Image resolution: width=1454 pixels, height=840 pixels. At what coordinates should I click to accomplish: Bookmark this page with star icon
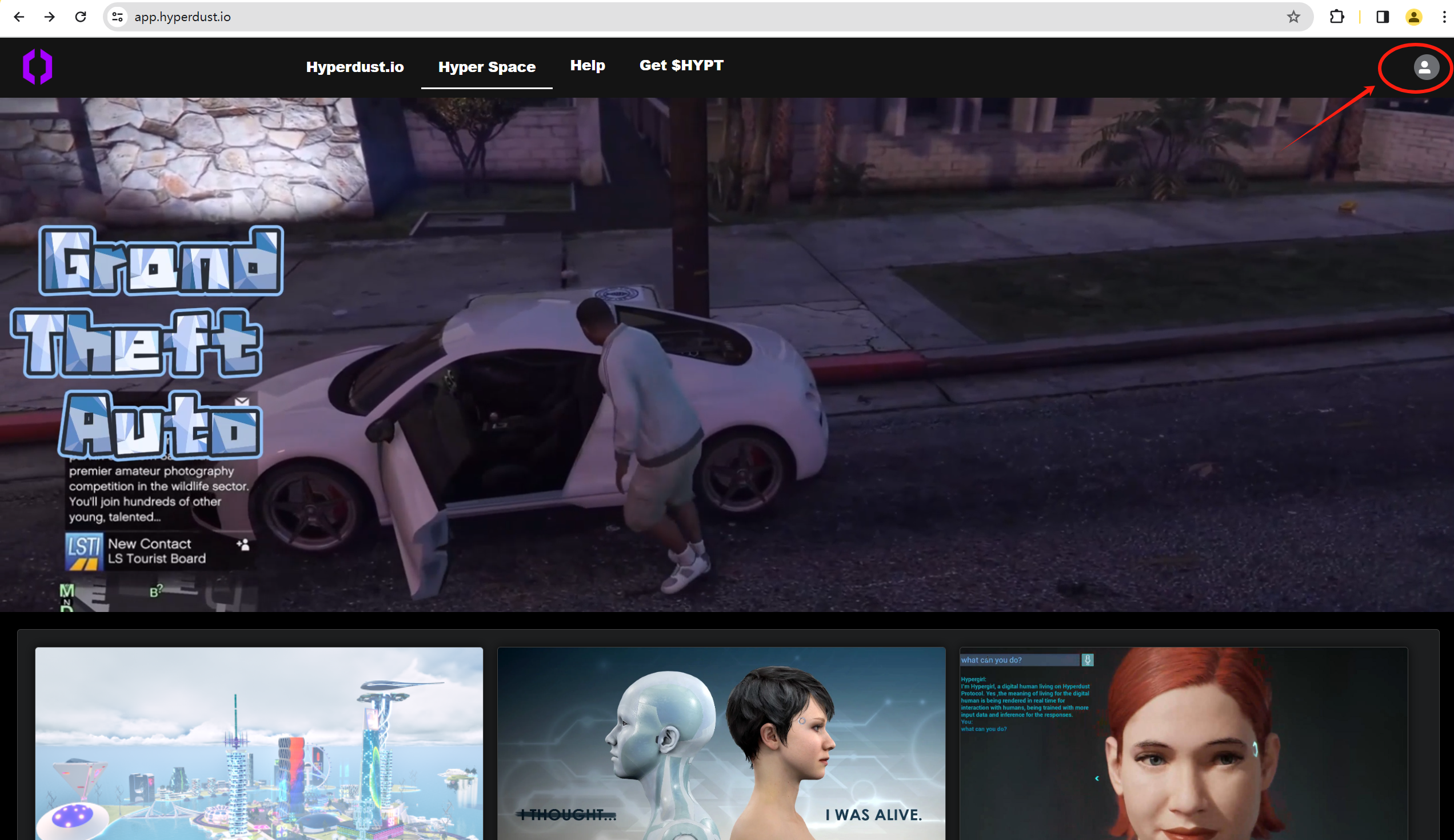(x=1293, y=17)
